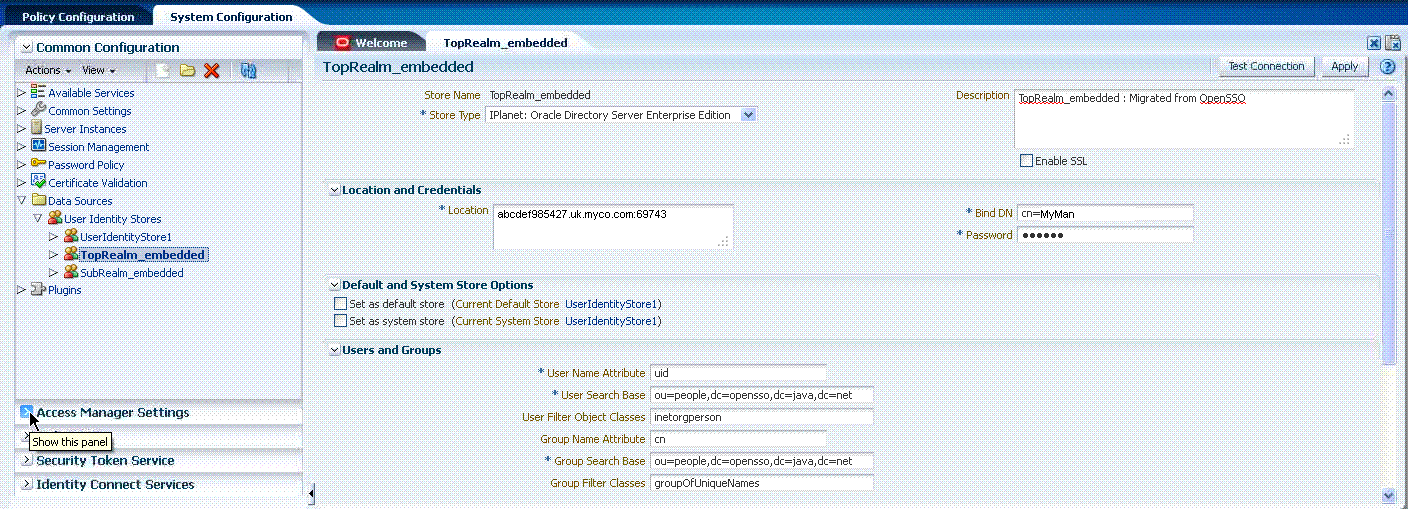This screenshot has height=509, width=1408.
Task: Switch to the Welcome tab
Action: (x=372, y=43)
